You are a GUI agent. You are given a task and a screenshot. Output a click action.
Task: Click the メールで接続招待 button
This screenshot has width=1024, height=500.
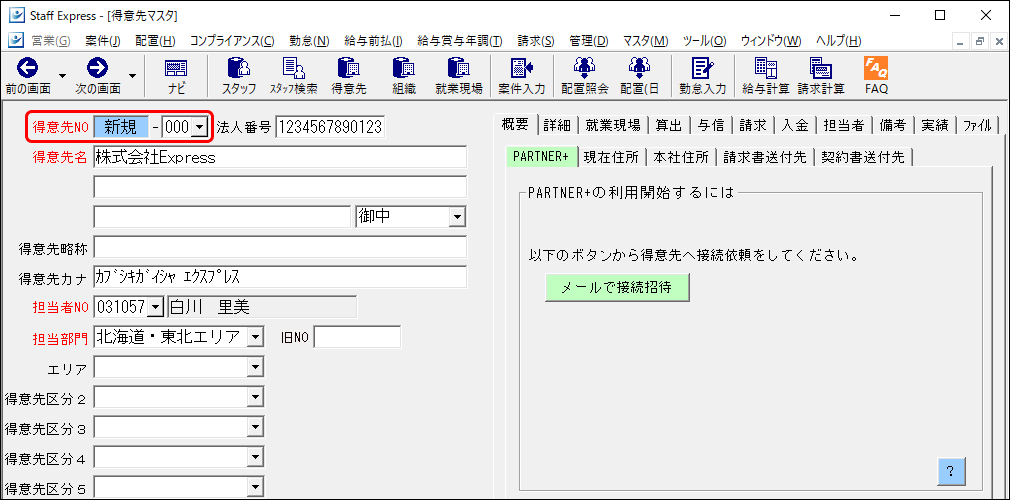[616, 287]
